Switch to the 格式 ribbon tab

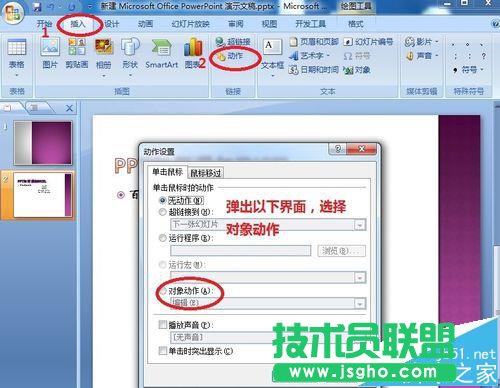coord(355,24)
